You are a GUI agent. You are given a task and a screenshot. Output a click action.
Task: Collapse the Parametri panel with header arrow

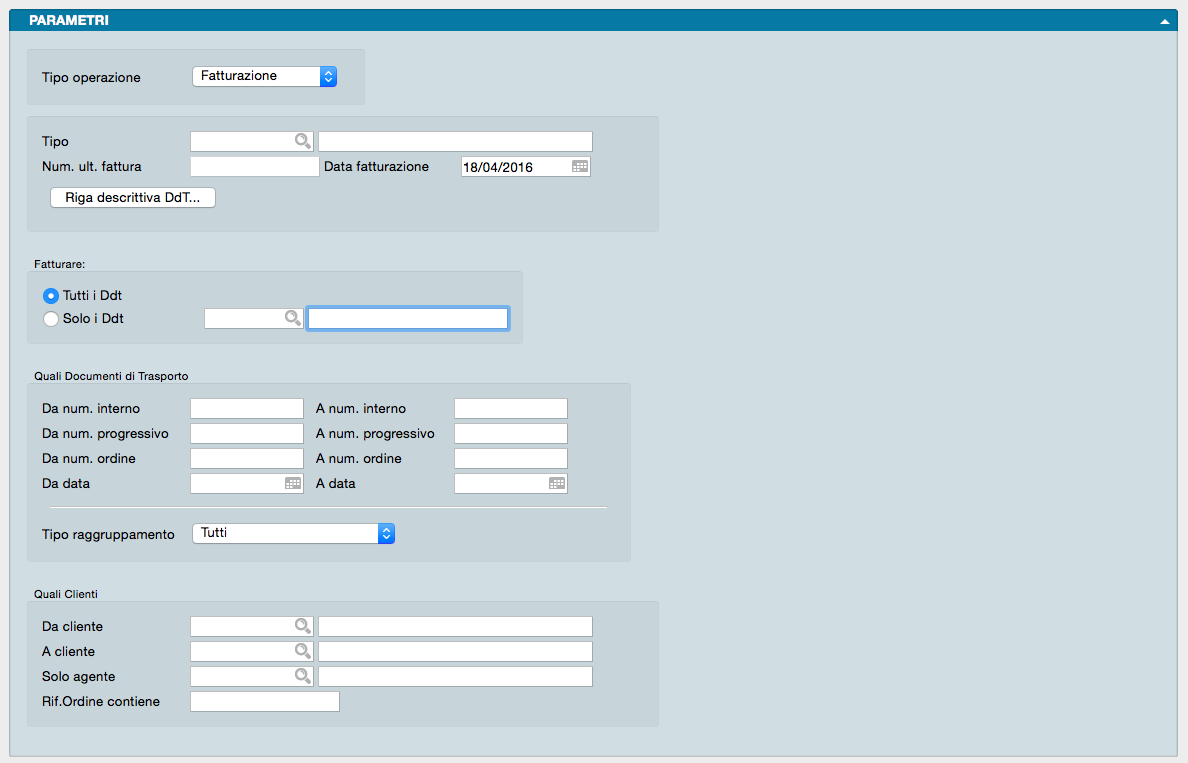coord(1164,21)
